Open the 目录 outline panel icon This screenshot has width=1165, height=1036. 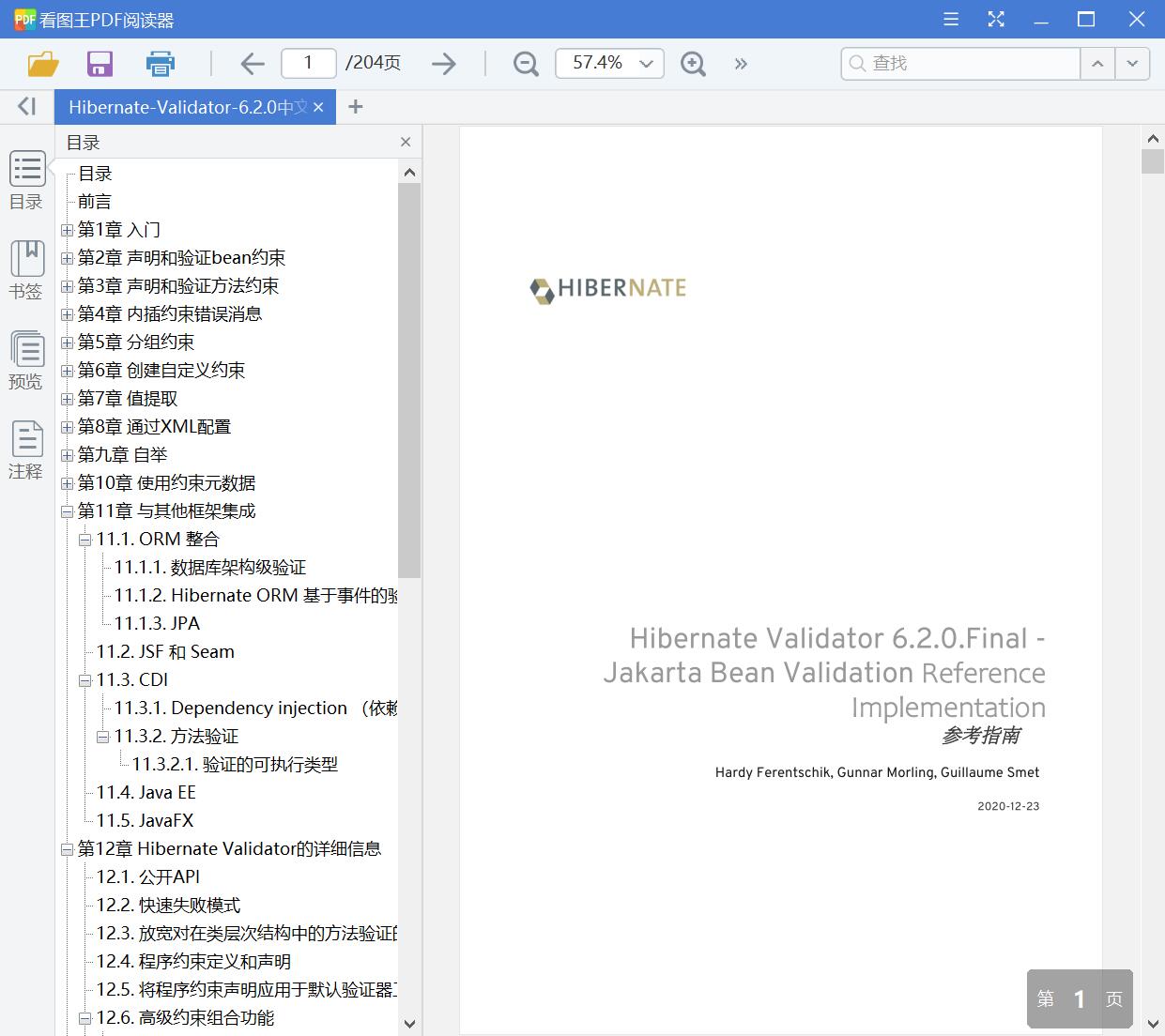(x=26, y=180)
